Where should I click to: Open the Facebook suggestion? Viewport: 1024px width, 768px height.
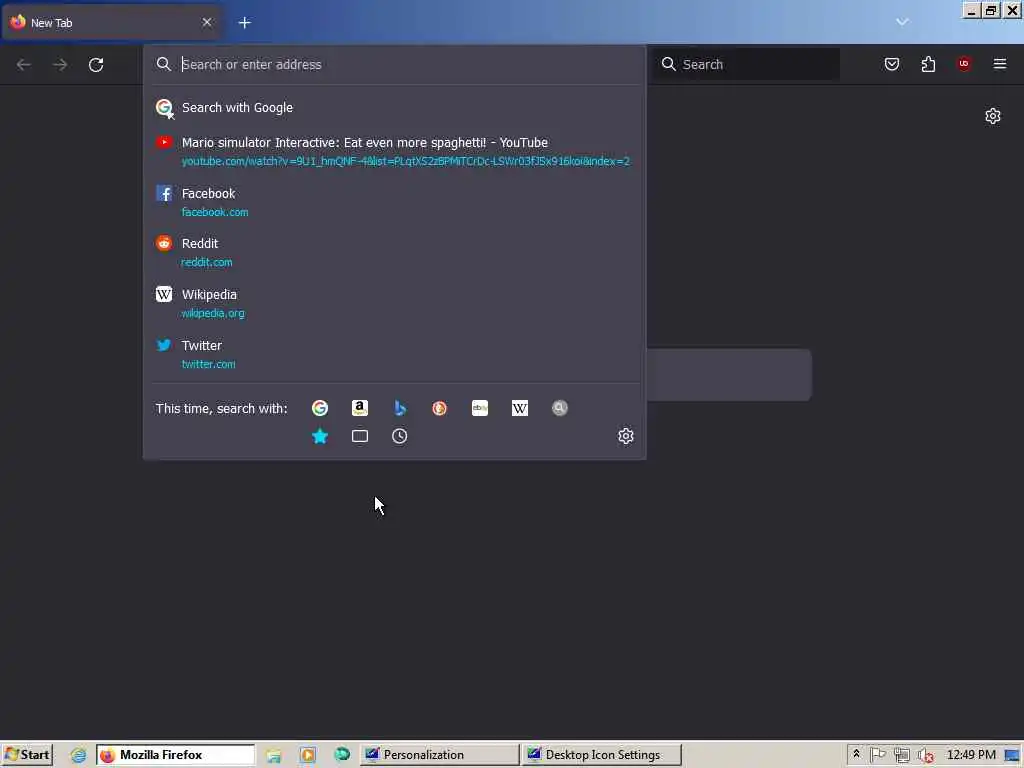coord(394,202)
